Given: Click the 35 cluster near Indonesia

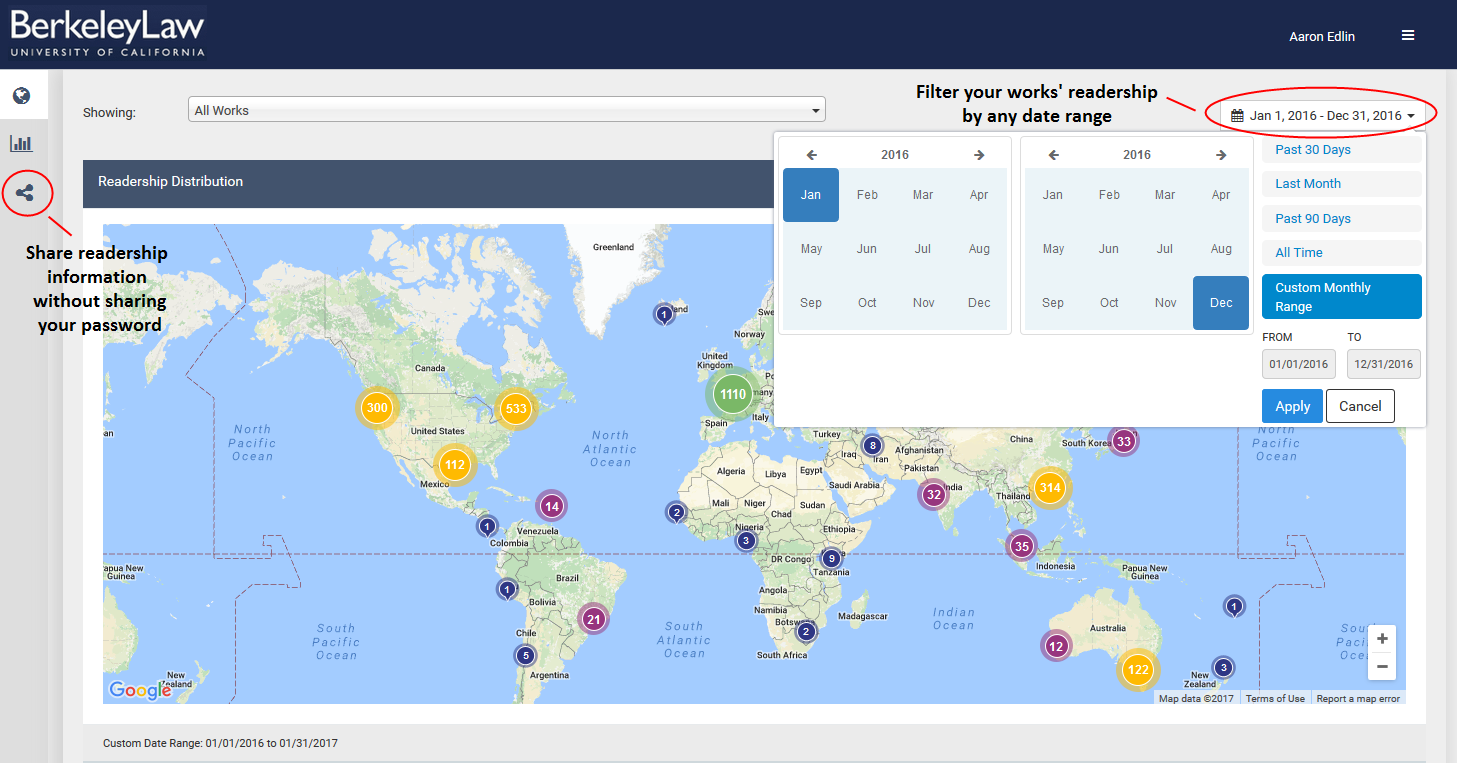Looking at the screenshot, I should point(1021,546).
